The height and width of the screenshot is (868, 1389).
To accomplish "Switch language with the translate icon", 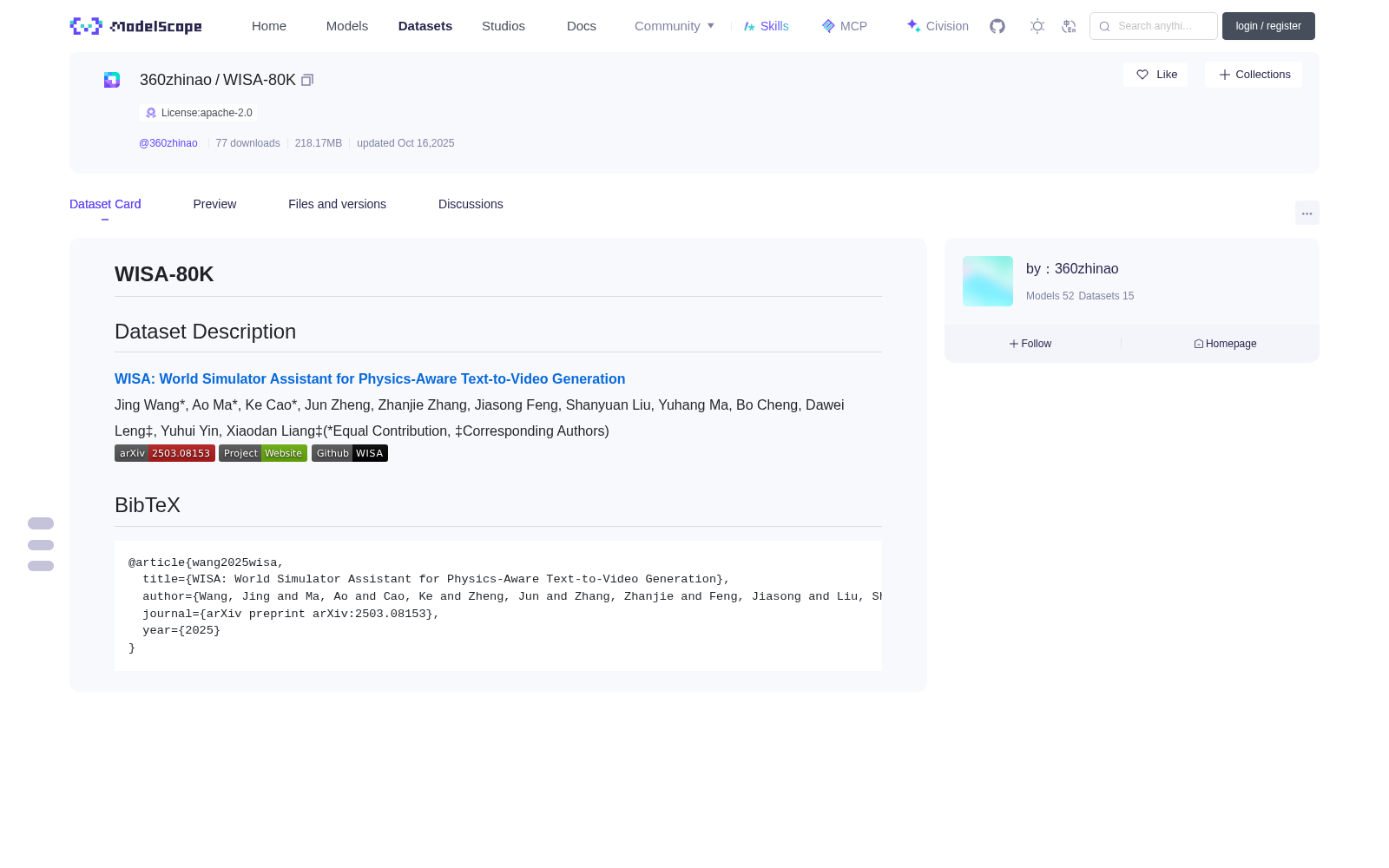I will click(x=1069, y=26).
